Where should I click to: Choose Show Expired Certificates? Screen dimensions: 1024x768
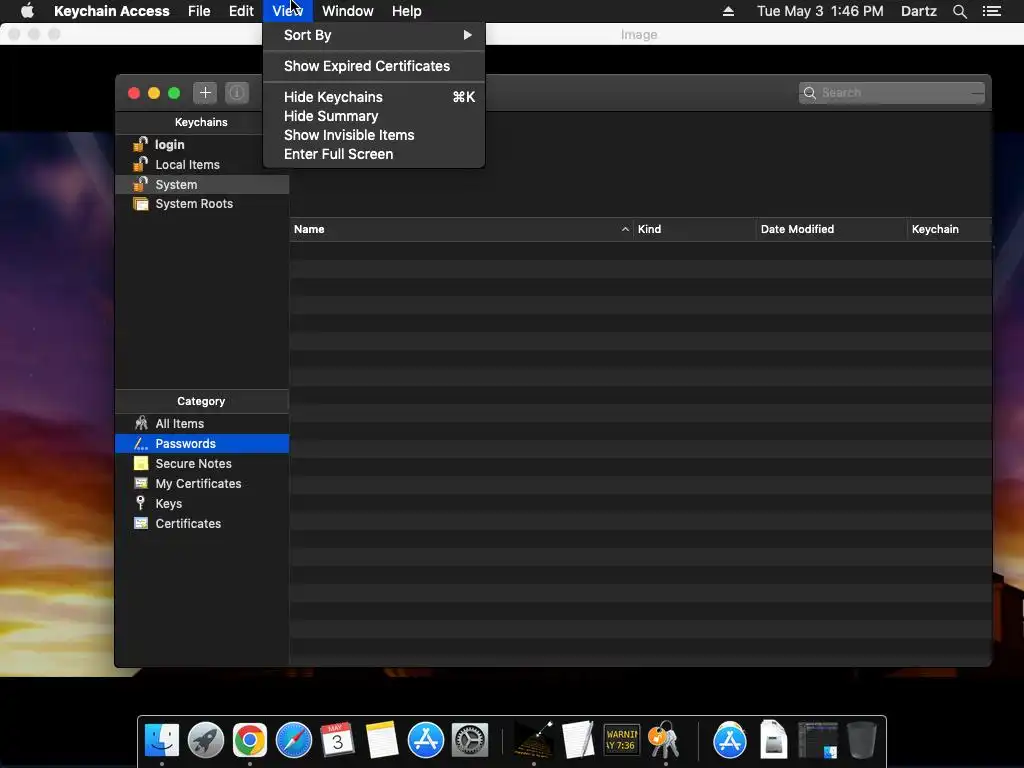(374, 66)
